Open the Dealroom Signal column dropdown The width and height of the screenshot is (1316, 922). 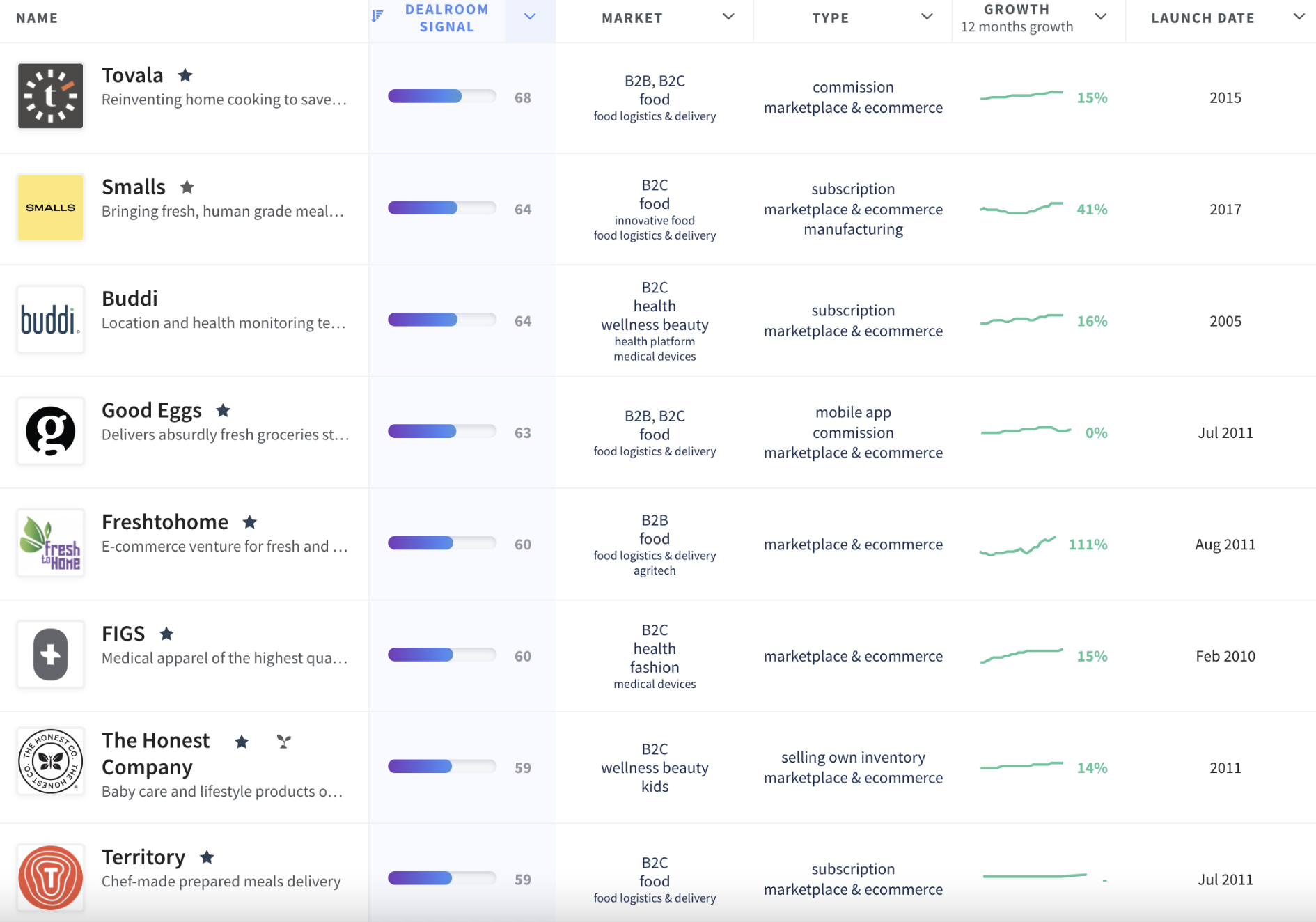click(x=530, y=17)
